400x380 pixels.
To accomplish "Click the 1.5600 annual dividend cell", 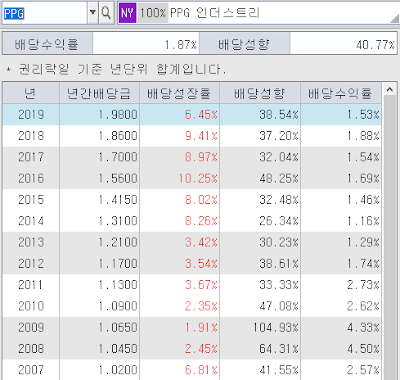I will pyautogui.click(x=99, y=178).
